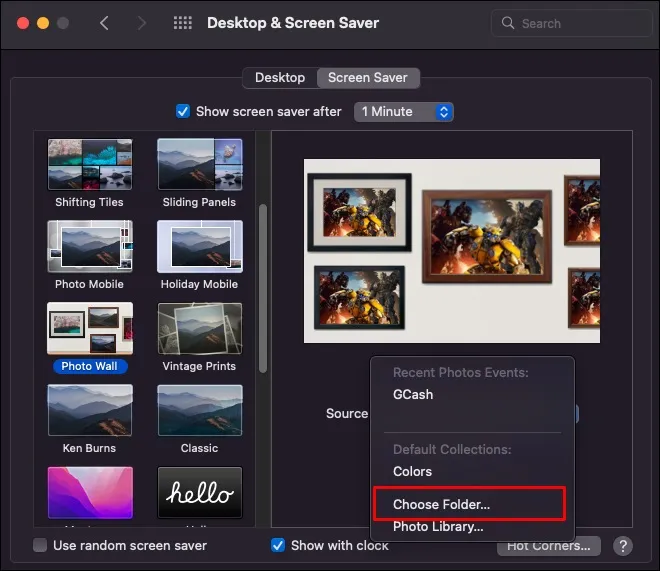Select the Vintage Prints screen saver
This screenshot has height=571, width=660.
coord(200,328)
